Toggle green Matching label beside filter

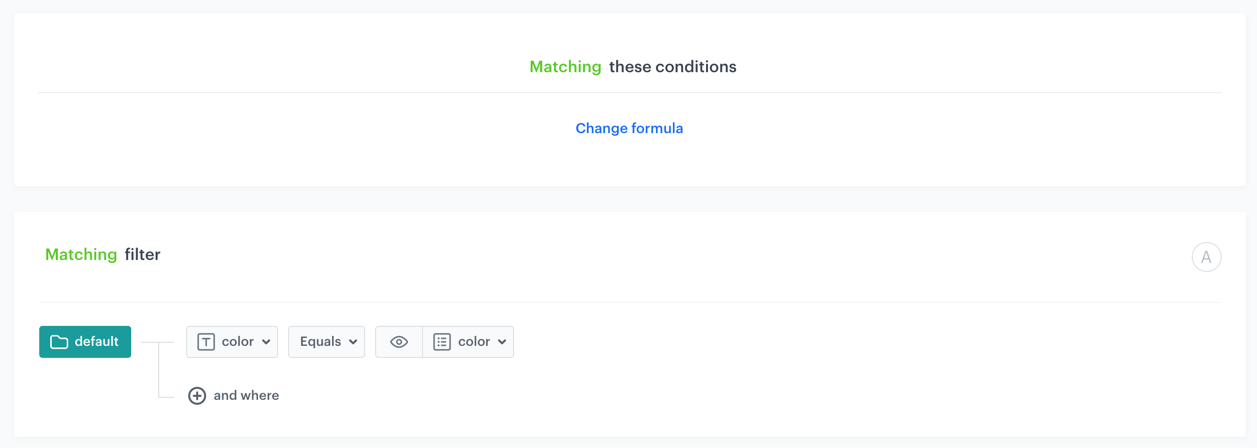coord(81,255)
